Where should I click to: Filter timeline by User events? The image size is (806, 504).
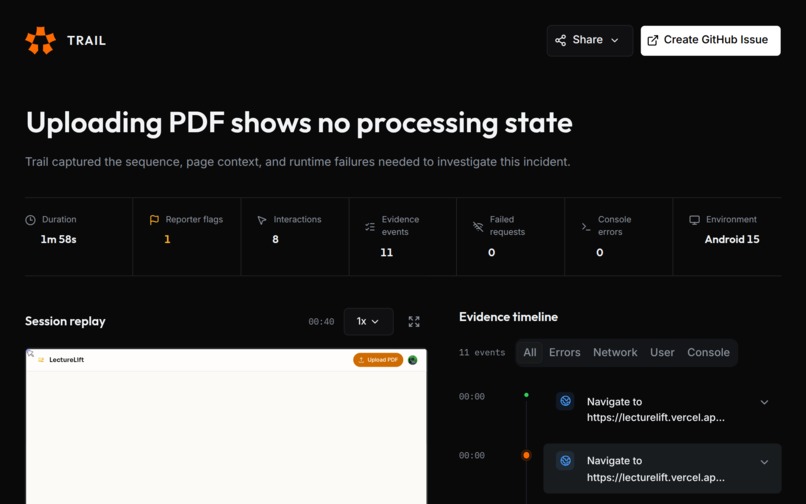coord(662,352)
